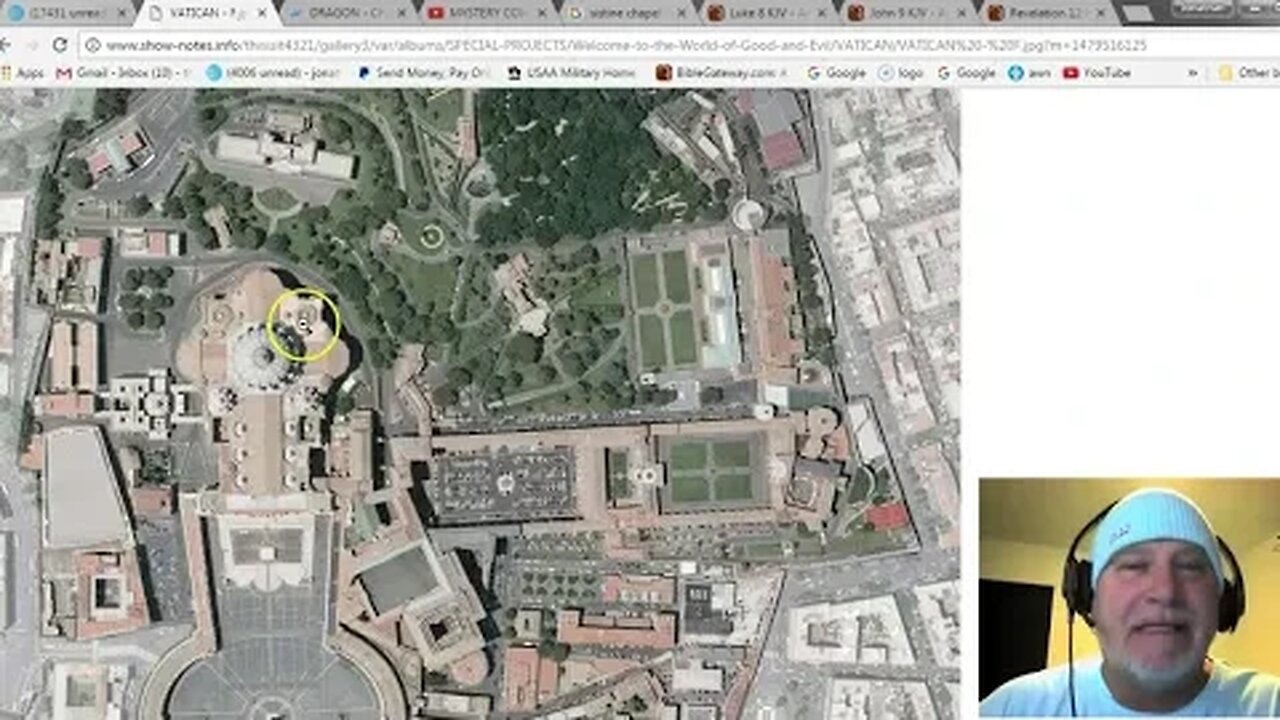Close the DRAGON tab
The height and width of the screenshot is (720, 1280).
pyautogui.click(x=402, y=13)
